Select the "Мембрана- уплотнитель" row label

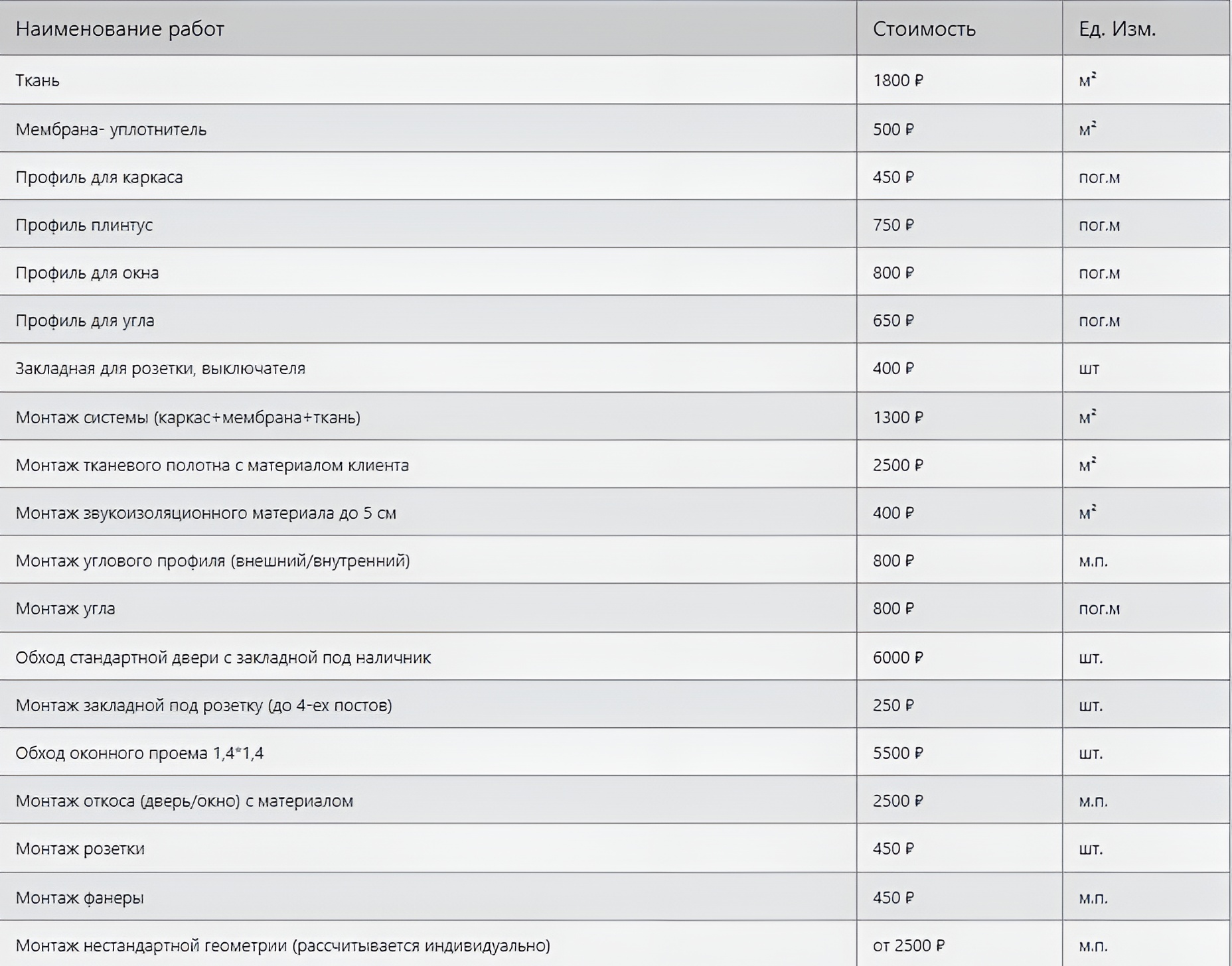pos(111,129)
